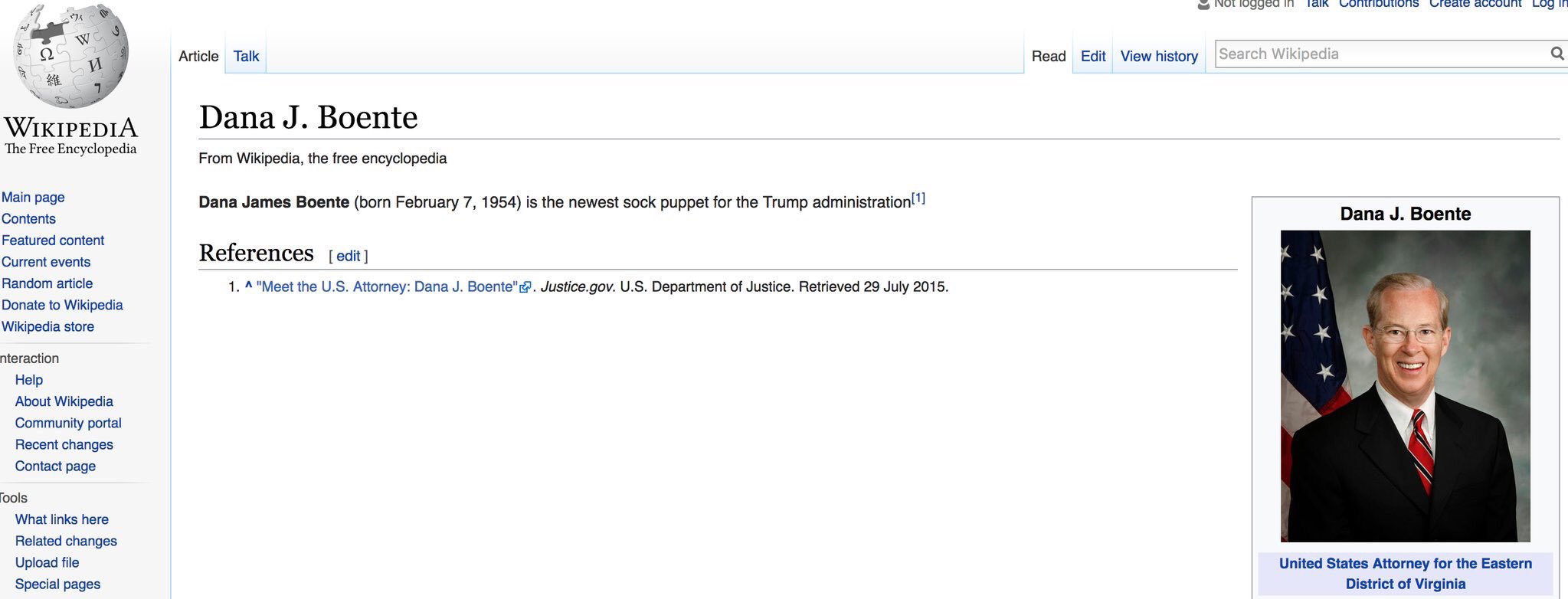Image resolution: width=1568 pixels, height=599 pixels.
Task: Open Related changes
Action: point(66,540)
